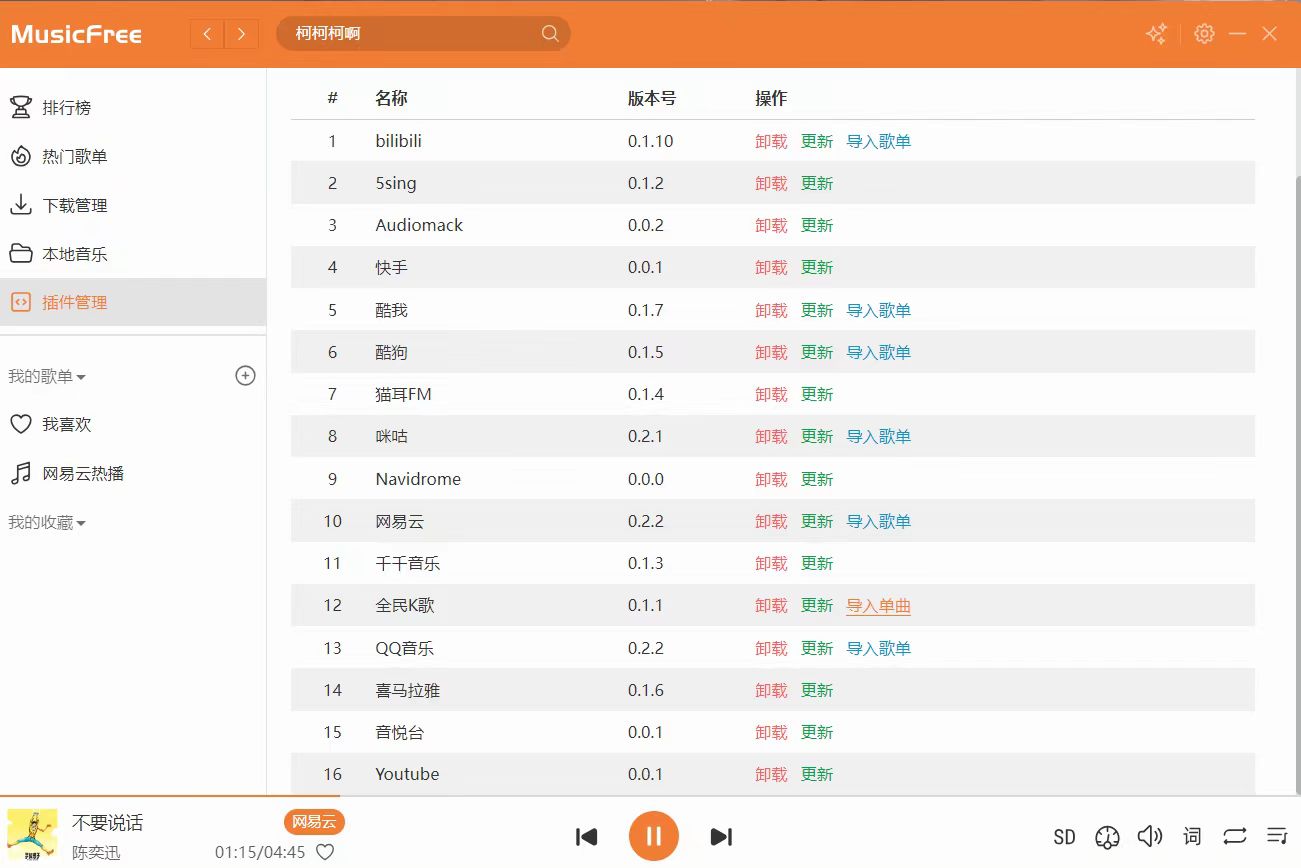This screenshot has height=868, width=1301.
Task: Import playlist for 网易云 plugin
Action: click(x=879, y=521)
